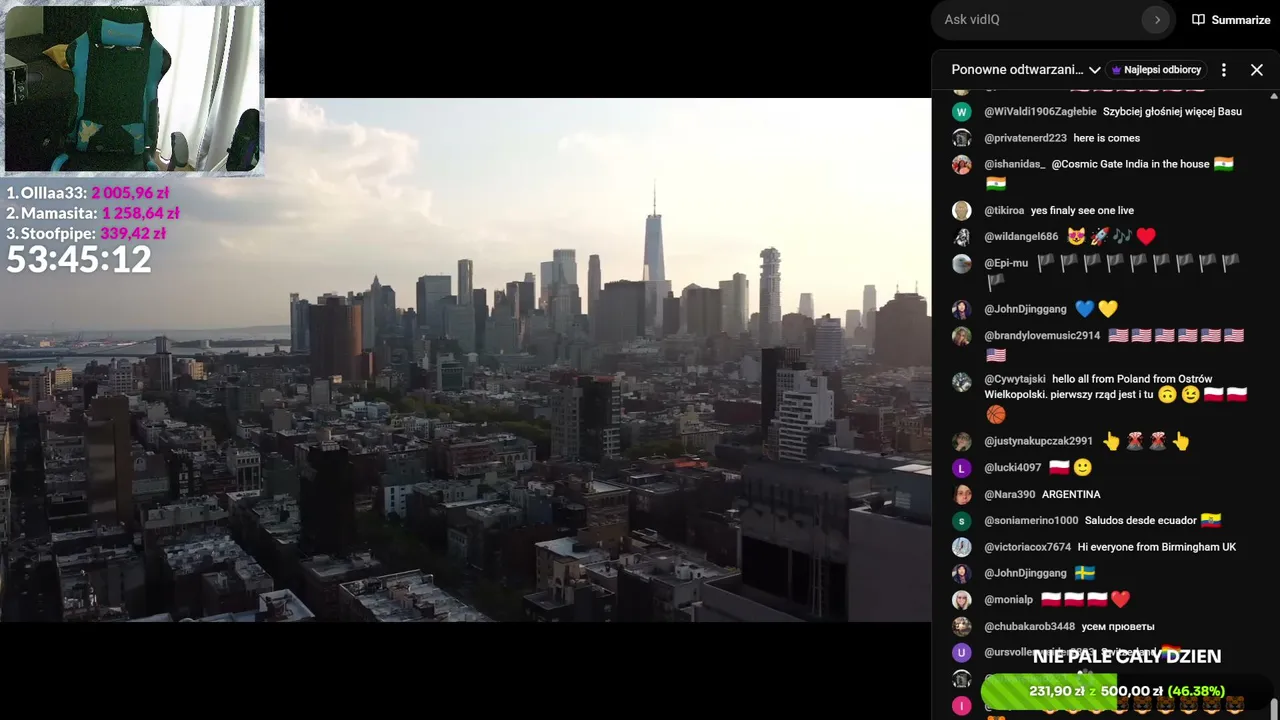Open @Cywytajski username link
This screenshot has width=1280, height=720.
click(x=1015, y=379)
